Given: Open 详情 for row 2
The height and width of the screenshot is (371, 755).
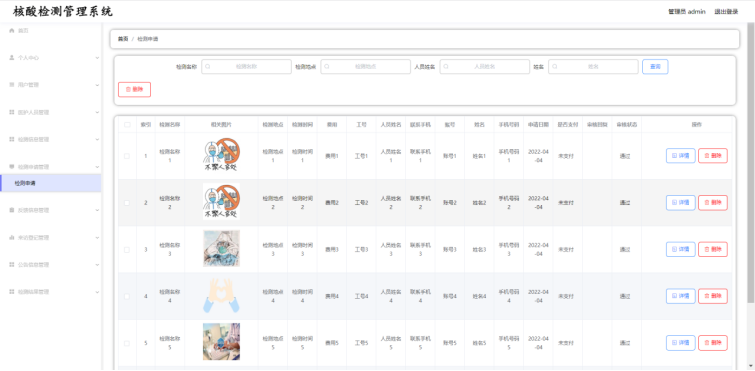Looking at the screenshot, I should (680, 203).
